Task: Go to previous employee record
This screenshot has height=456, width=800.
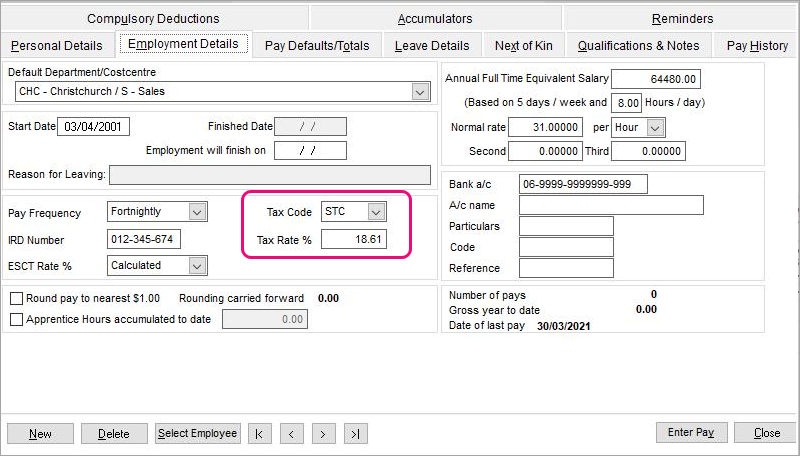Action: pos(291,433)
